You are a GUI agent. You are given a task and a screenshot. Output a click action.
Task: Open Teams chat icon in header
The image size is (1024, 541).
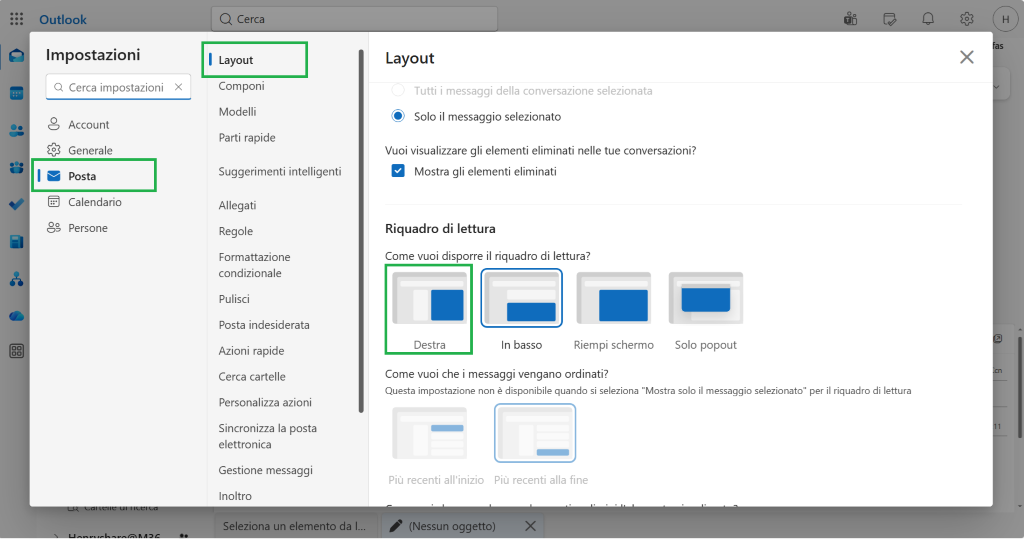[x=850, y=19]
